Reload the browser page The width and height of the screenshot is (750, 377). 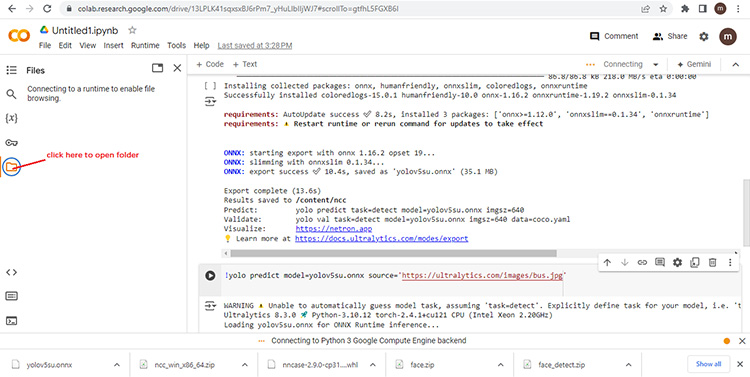(x=47, y=9)
